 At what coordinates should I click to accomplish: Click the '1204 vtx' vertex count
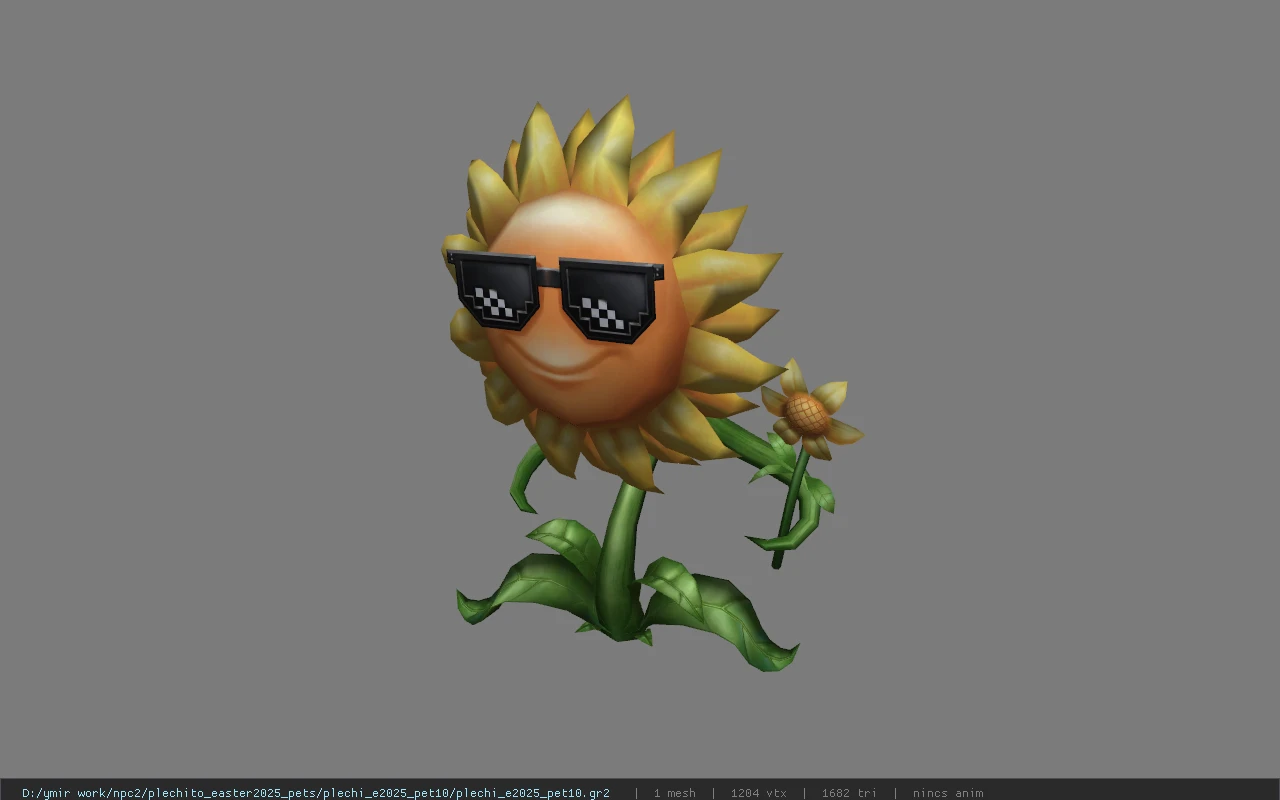pyautogui.click(x=759, y=793)
